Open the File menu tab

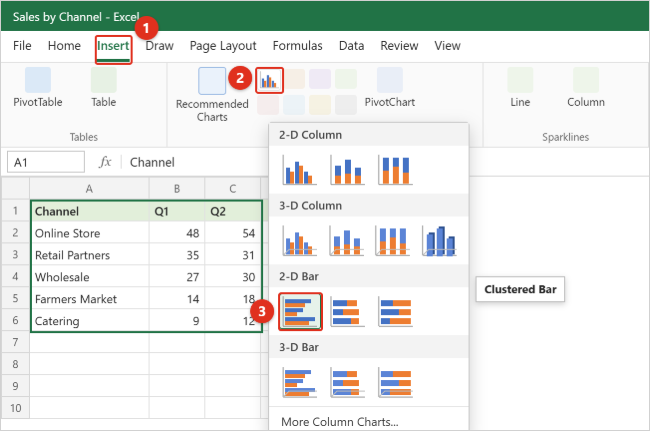pyautogui.click(x=22, y=46)
